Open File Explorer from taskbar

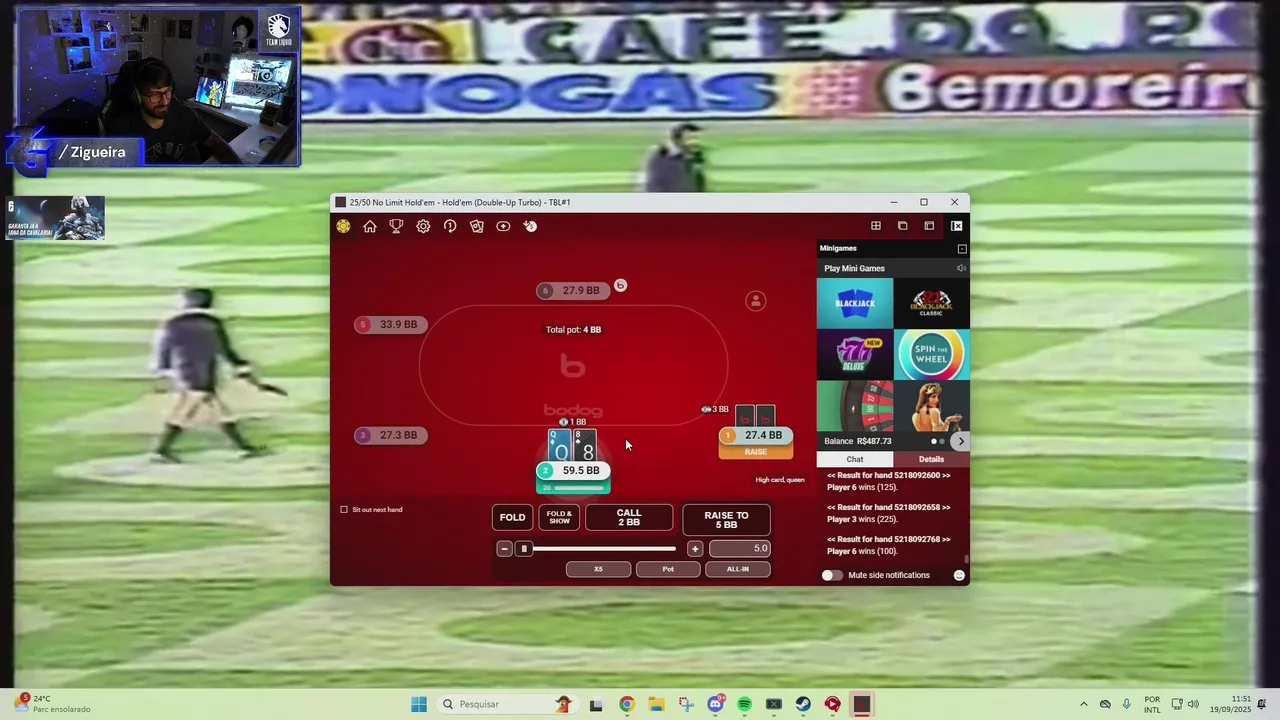click(x=656, y=704)
